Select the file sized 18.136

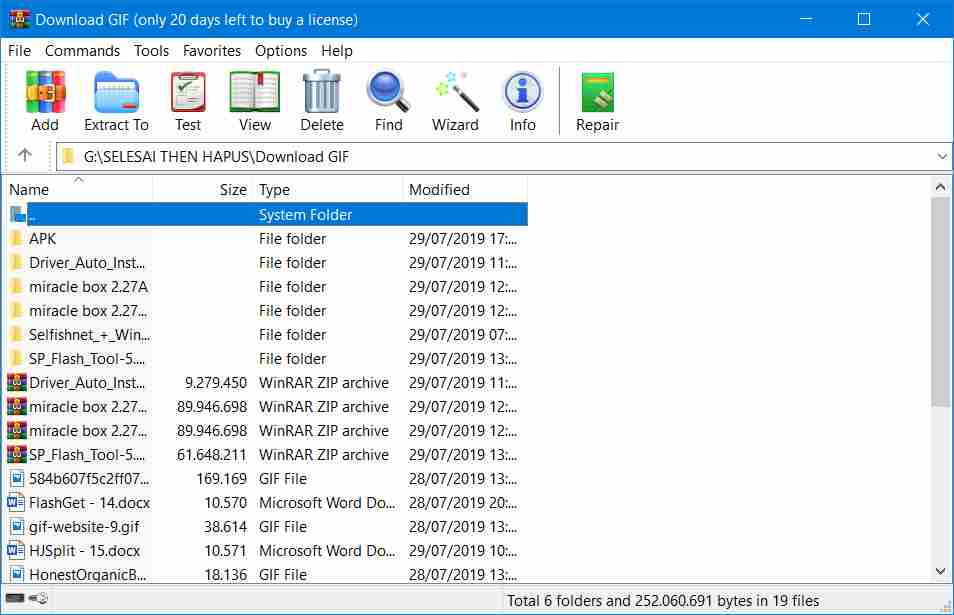(x=226, y=574)
